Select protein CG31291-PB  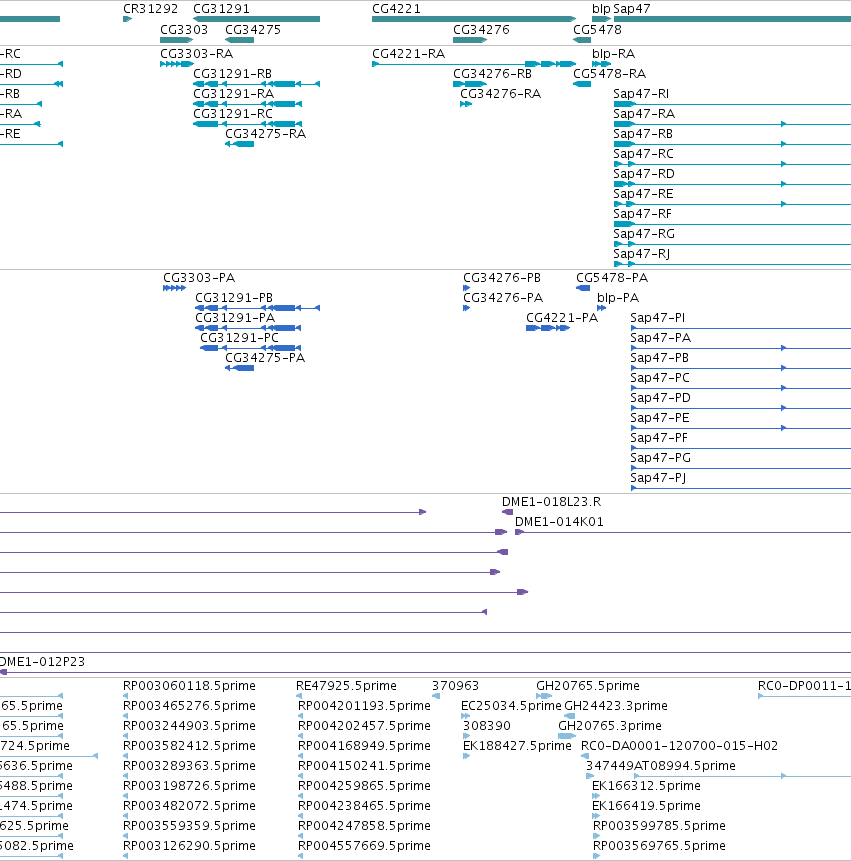point(234,298)
